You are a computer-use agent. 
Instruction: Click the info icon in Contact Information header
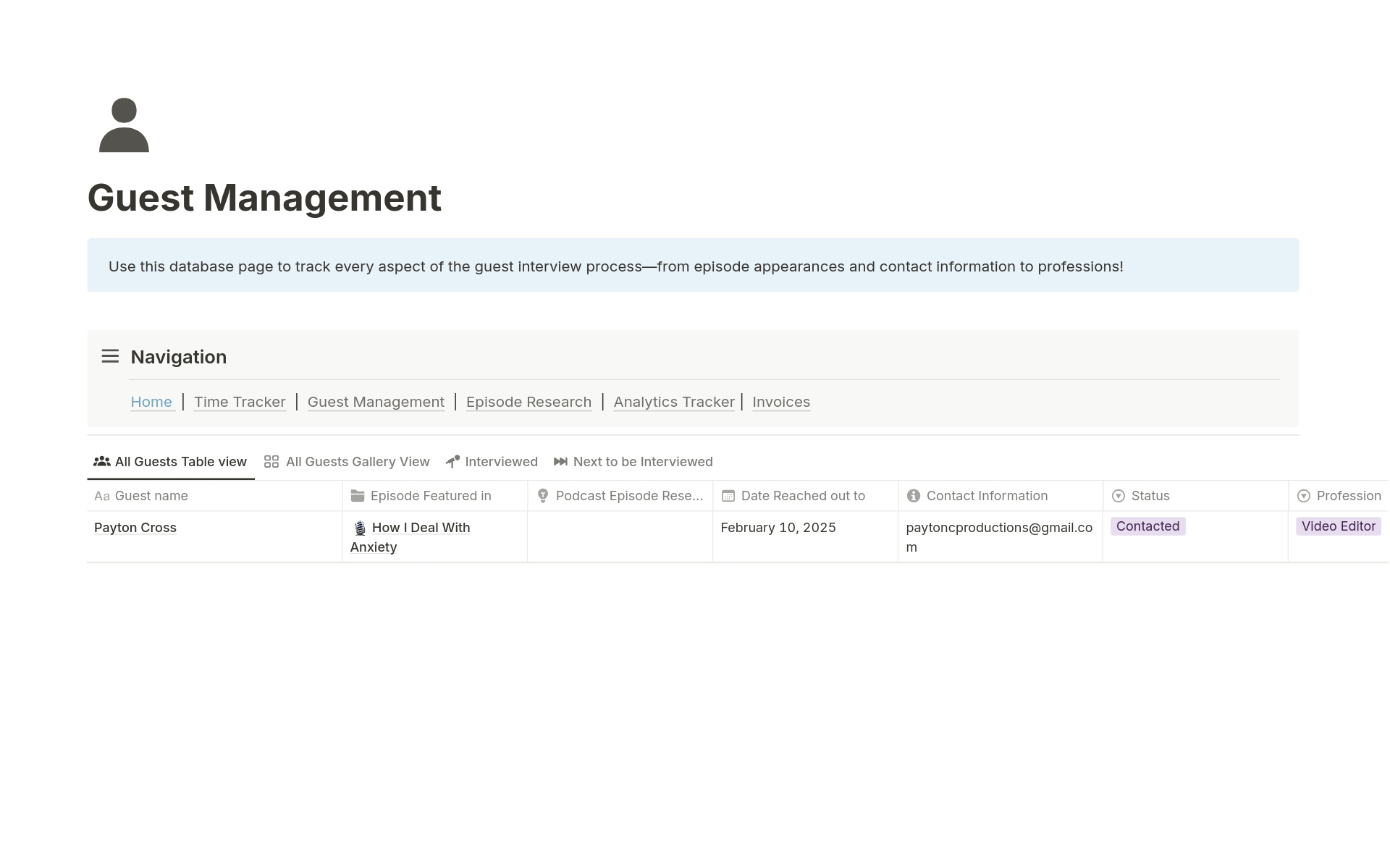tap(914, 496)
